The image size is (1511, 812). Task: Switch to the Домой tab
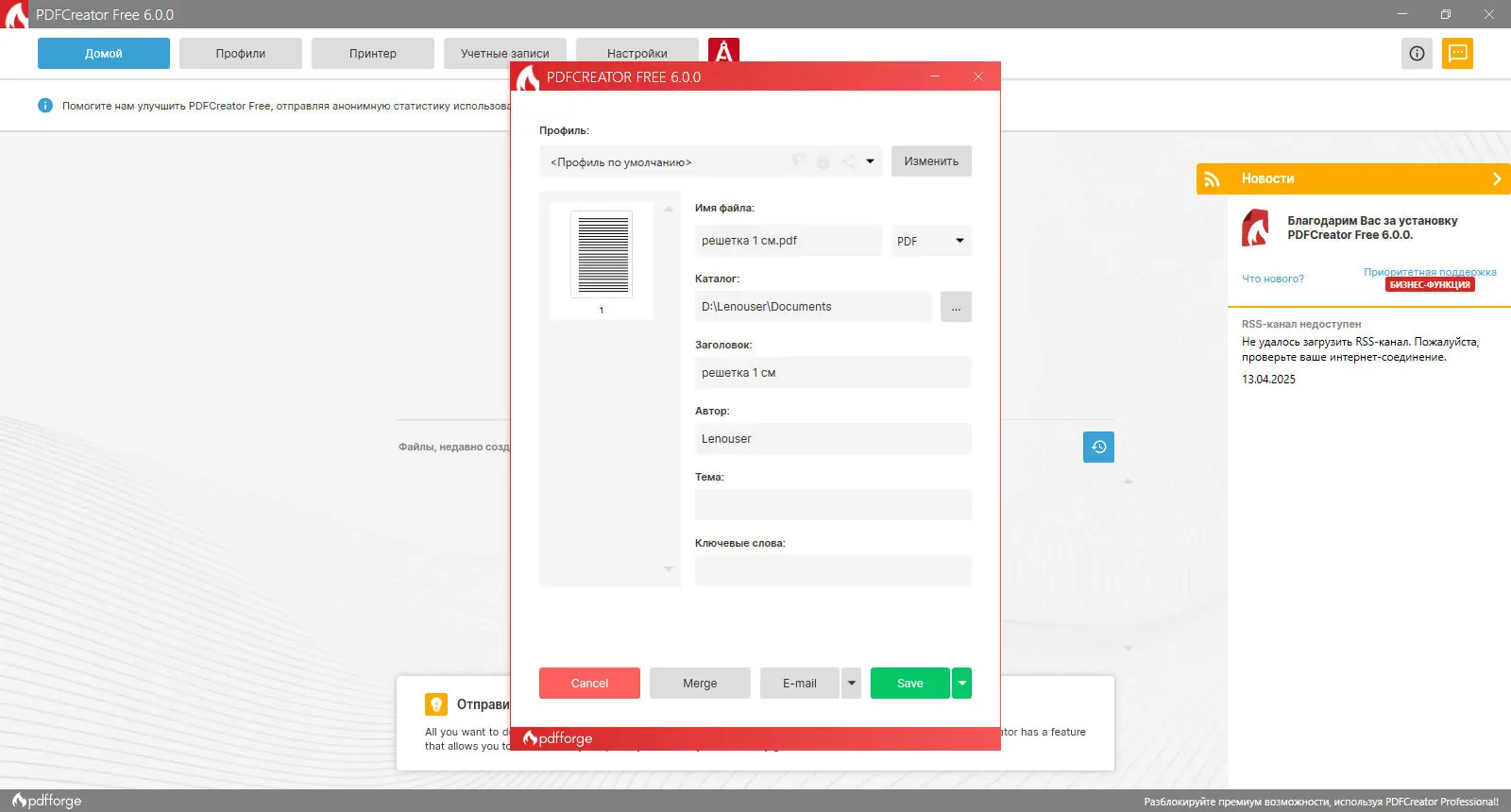pos(104,53)
